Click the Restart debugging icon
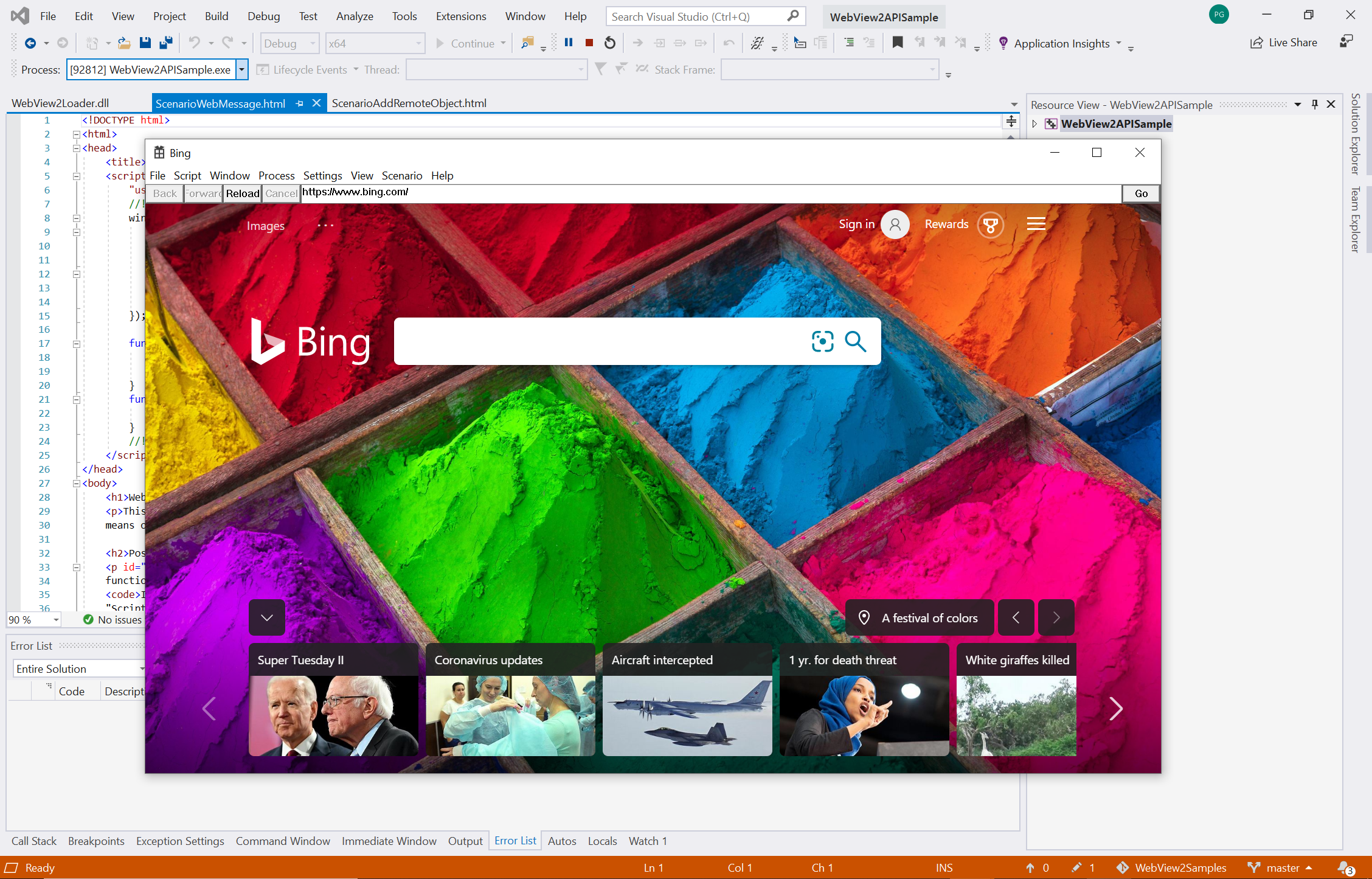 pyautogui.click(x=609, y=43)
